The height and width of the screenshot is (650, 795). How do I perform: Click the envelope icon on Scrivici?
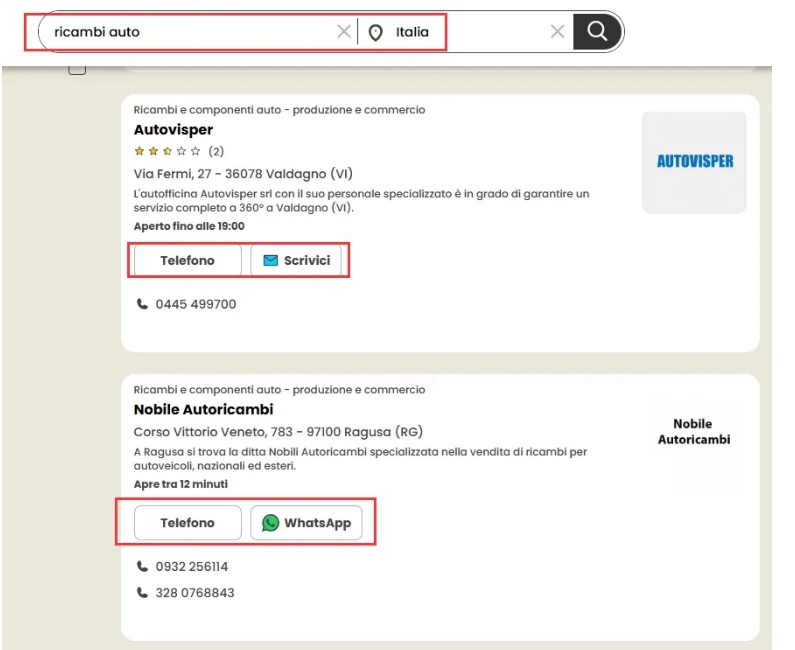[x=270, y=261]
